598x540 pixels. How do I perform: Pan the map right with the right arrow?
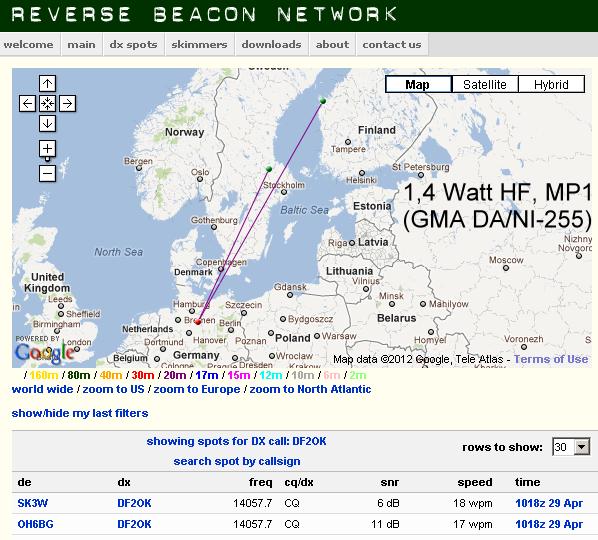67,103
